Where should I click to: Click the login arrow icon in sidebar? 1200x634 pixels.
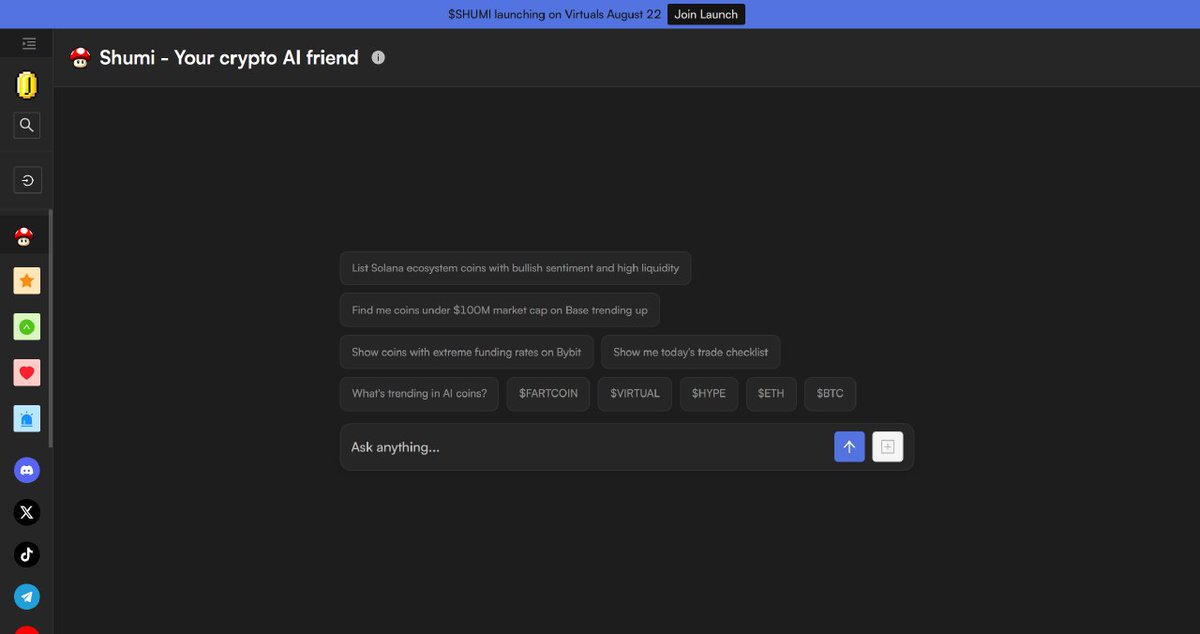pyautogui.click(x=27, y=181)
